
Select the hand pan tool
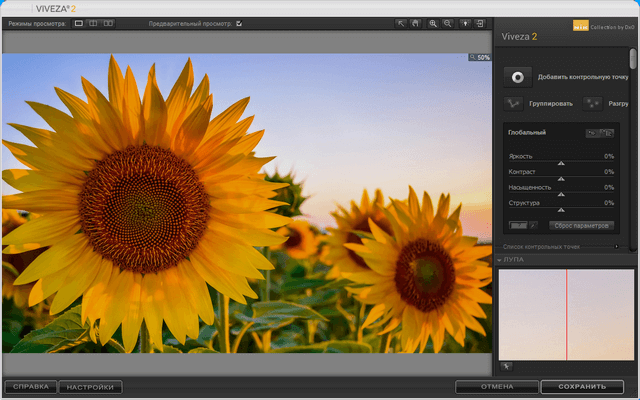[415, 23]
